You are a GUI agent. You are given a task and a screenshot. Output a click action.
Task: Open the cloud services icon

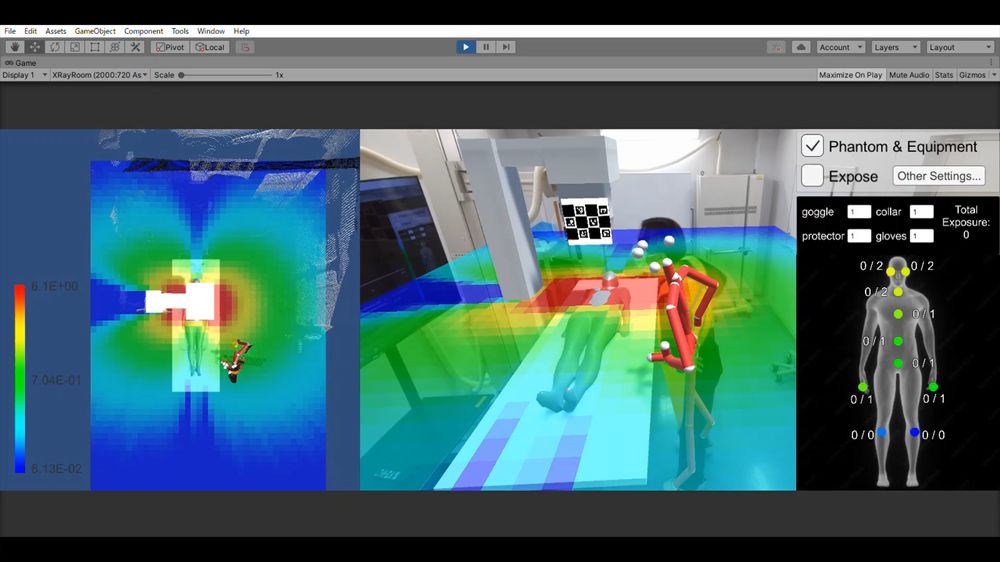click(x=801, y=47)
